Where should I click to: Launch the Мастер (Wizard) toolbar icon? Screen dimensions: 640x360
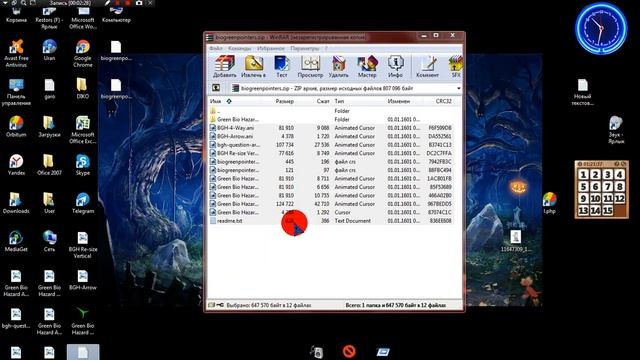tap(367, 67)
